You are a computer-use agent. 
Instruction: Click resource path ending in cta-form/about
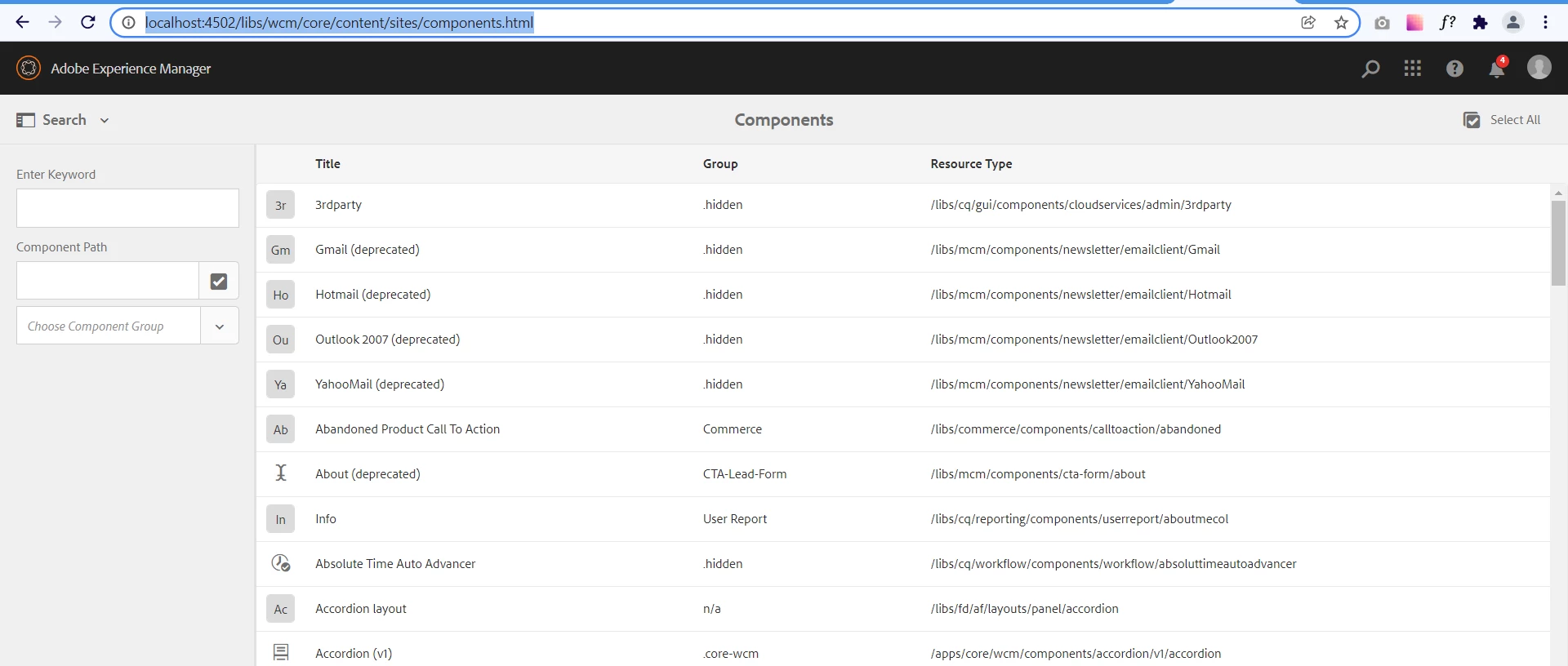(x=1038, y=474)
